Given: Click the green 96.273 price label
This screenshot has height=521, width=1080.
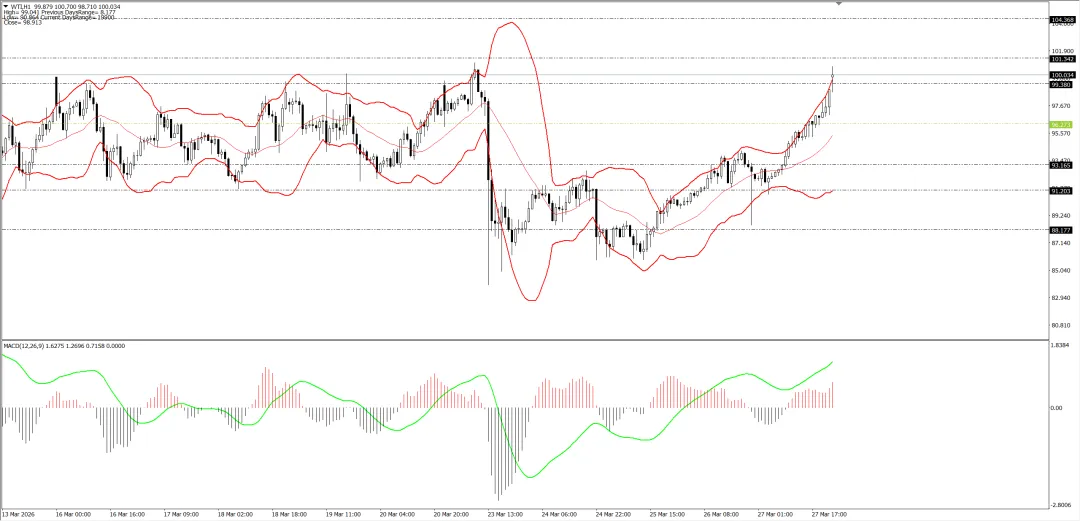Looking at the screenshot, I should (1063, 125).
